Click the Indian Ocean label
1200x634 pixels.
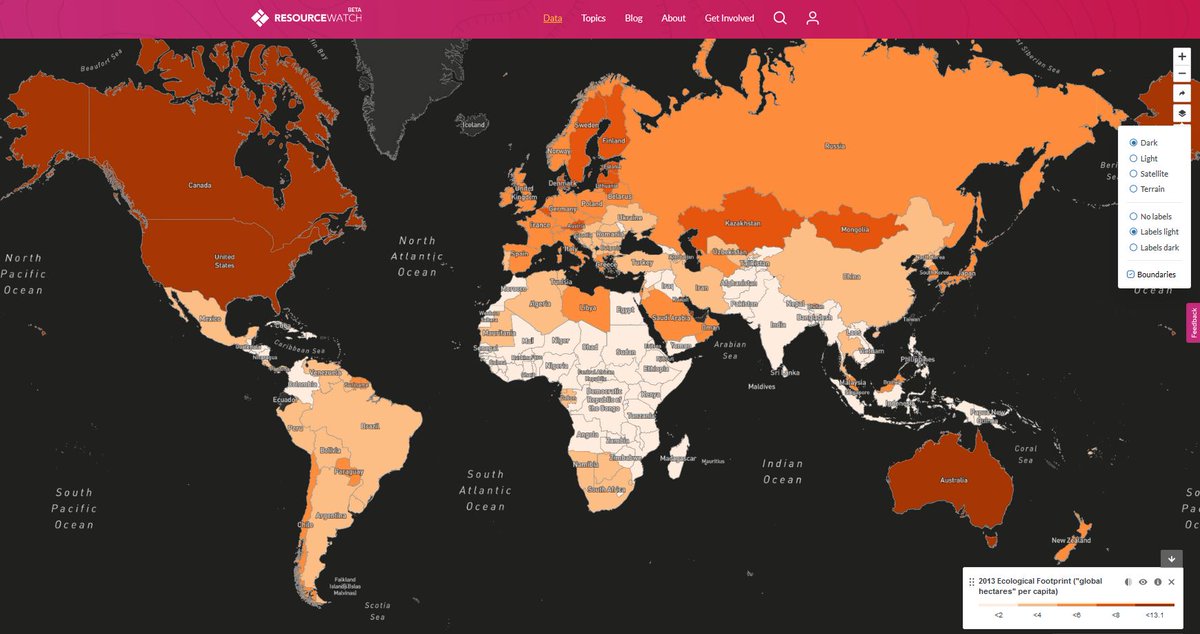(x=782, y=472)
